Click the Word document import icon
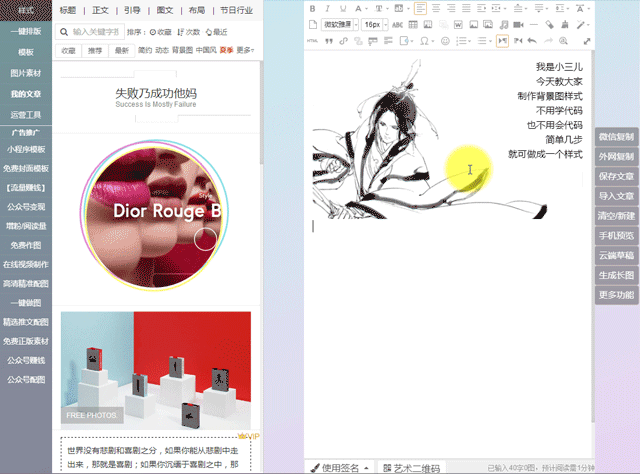 458,25
